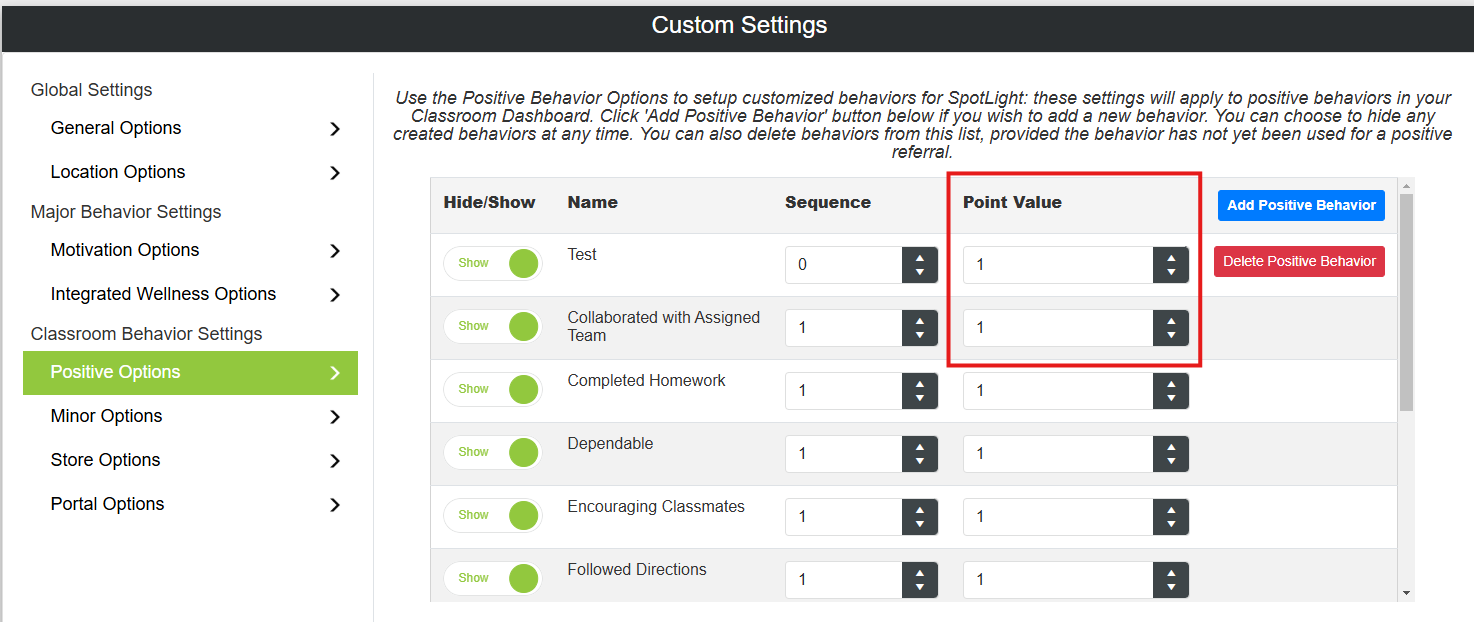Increase Sequence for Followed Directions
The height and width of the screenshot is (622, 1474).
pyautogui.click(x=920, y=572)
